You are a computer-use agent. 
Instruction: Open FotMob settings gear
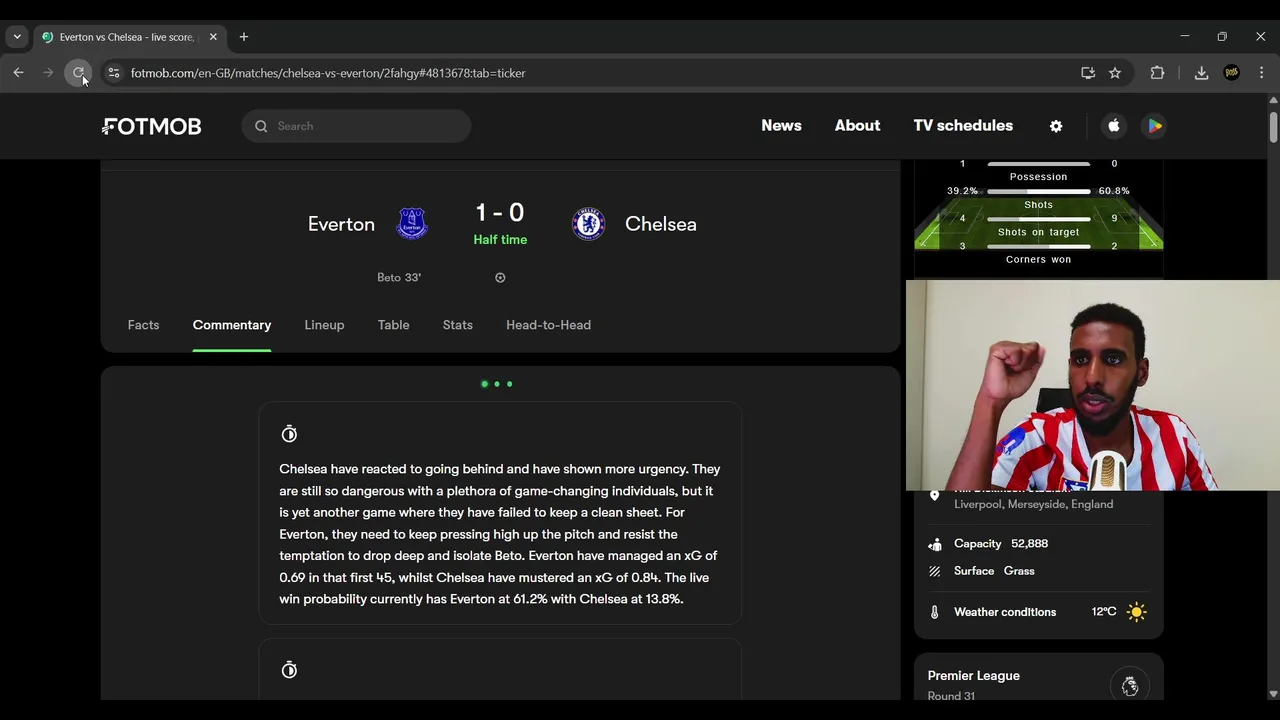1056,126
